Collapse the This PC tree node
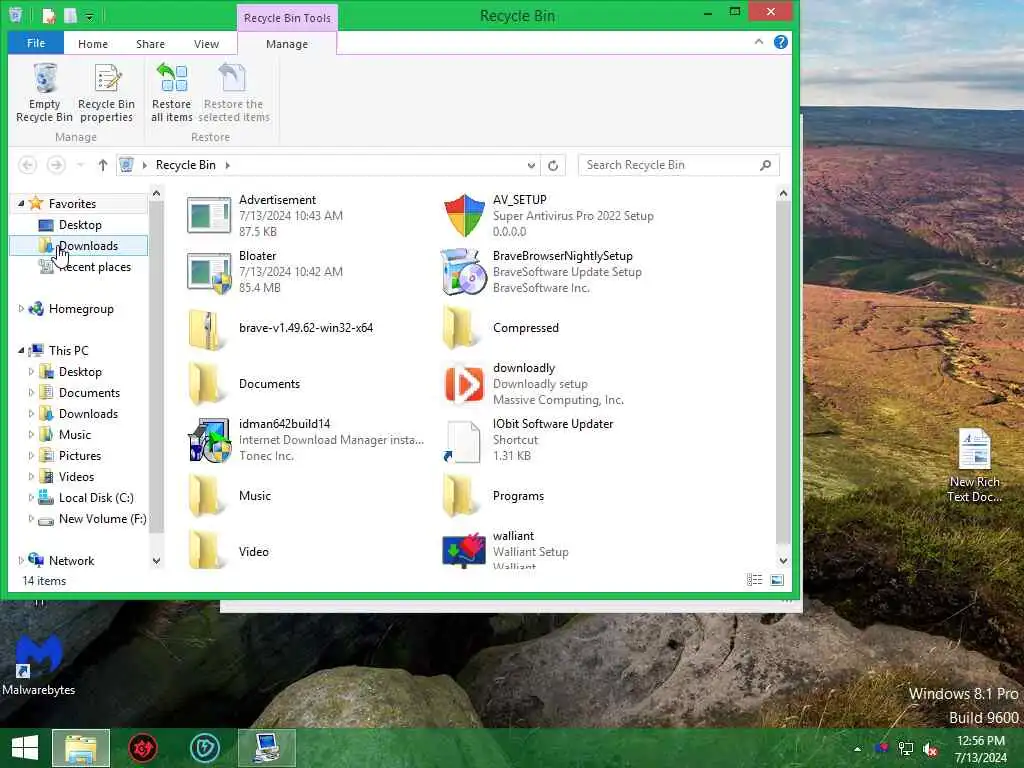The width and height of the screenshot is (1024, 768). pos(21,351)
